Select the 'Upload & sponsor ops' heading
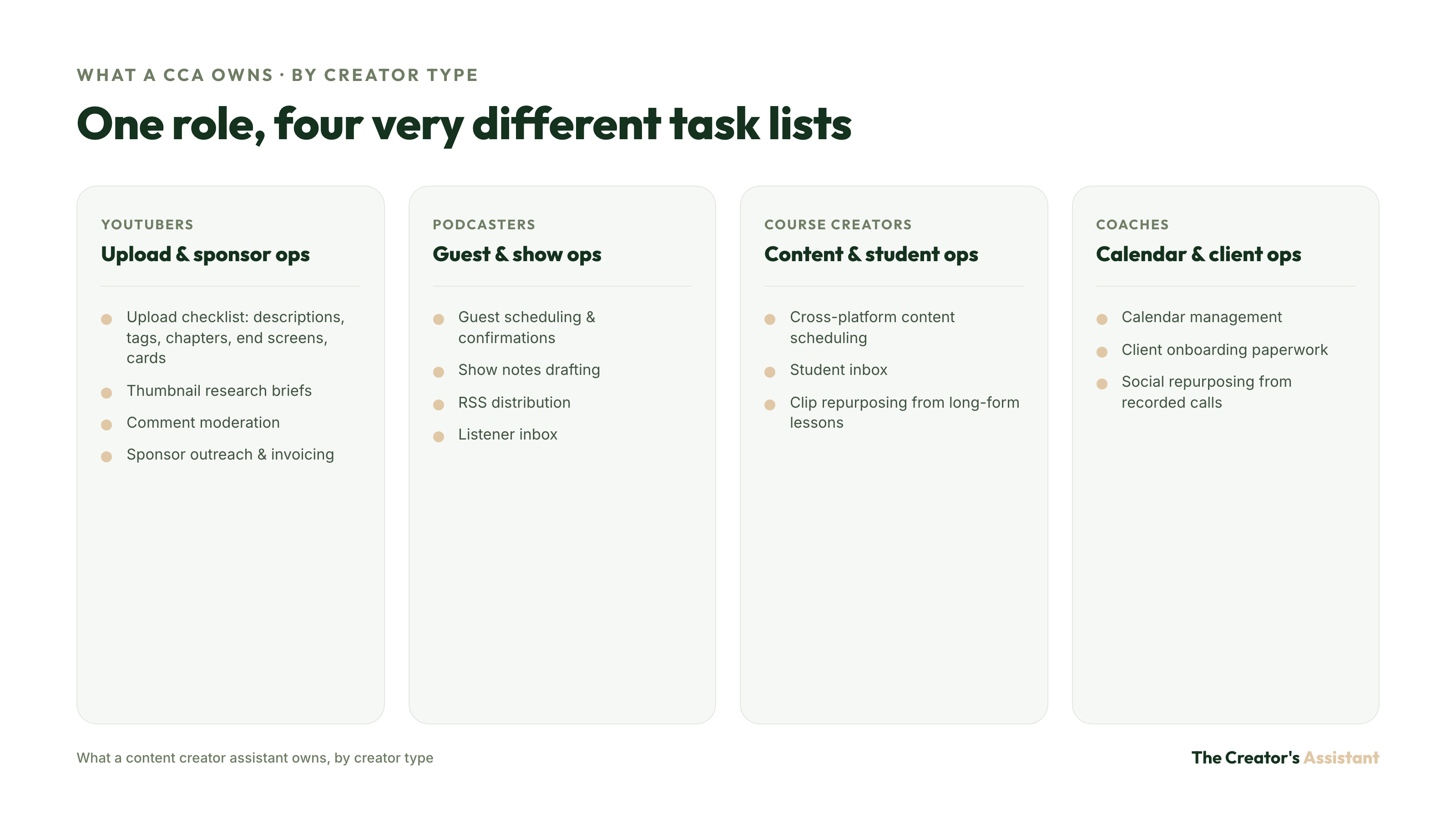 point(205,254)
